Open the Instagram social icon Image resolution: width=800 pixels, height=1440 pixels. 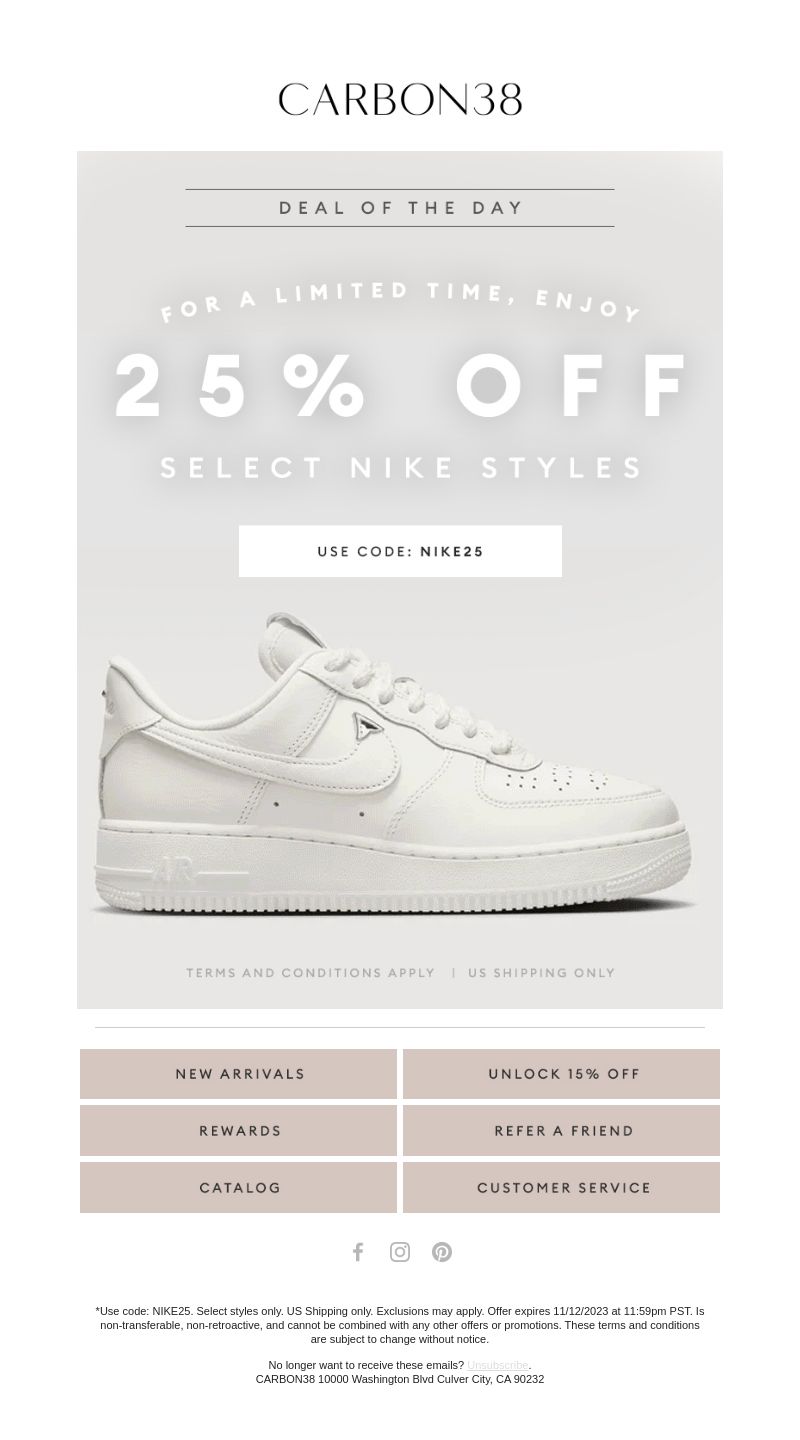(400, 1252)
